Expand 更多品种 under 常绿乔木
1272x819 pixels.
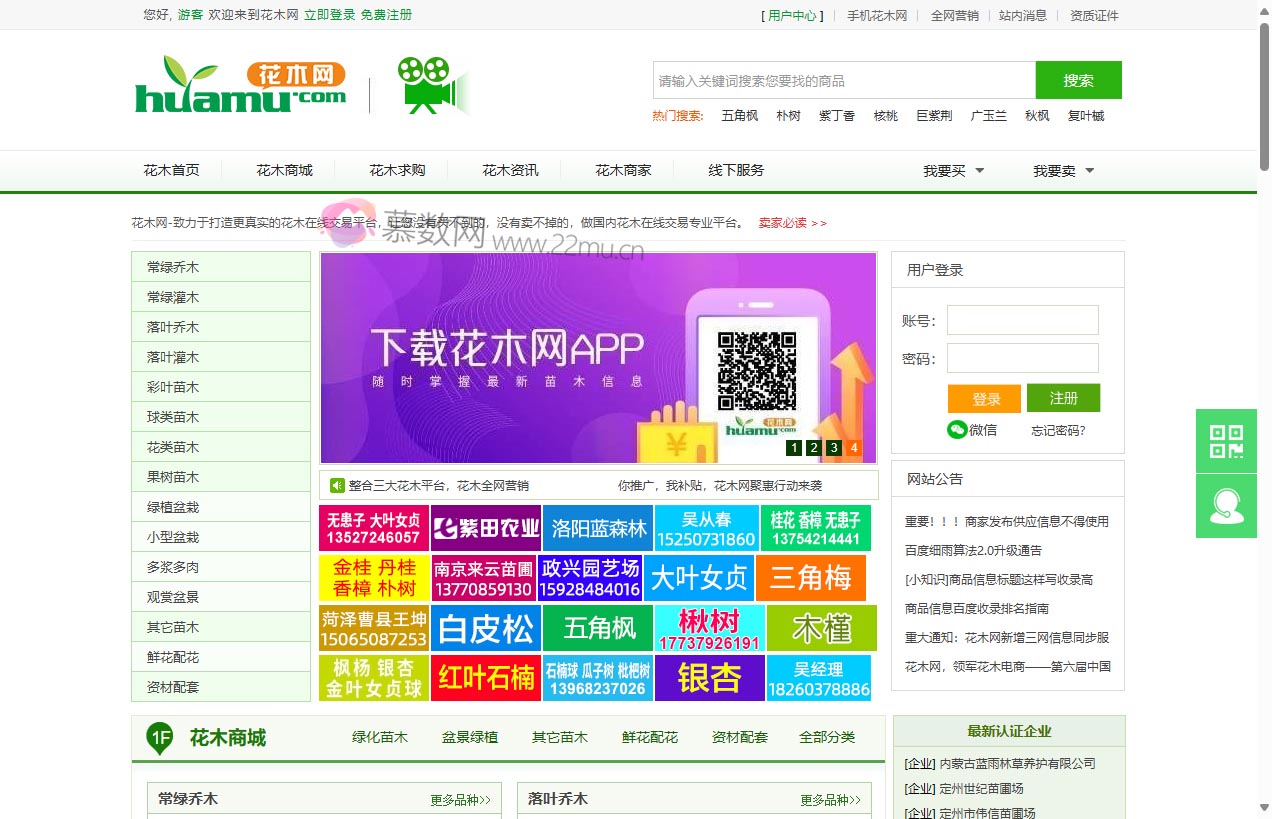point(461,800)
